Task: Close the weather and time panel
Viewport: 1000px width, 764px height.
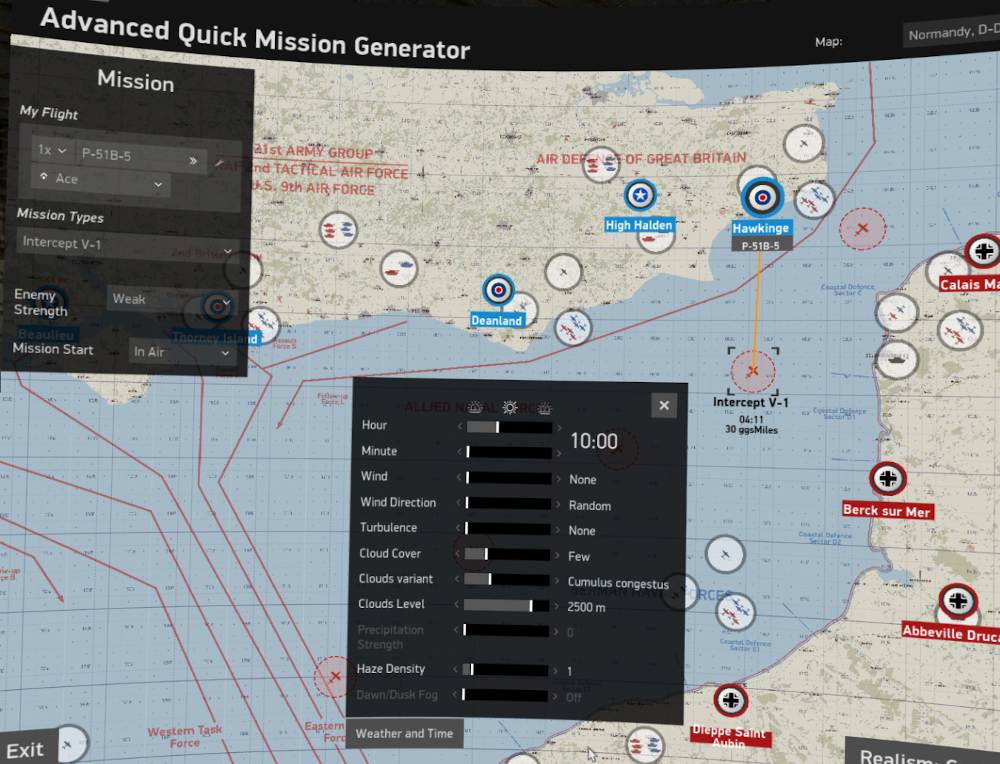Action: tap(664, 405)
